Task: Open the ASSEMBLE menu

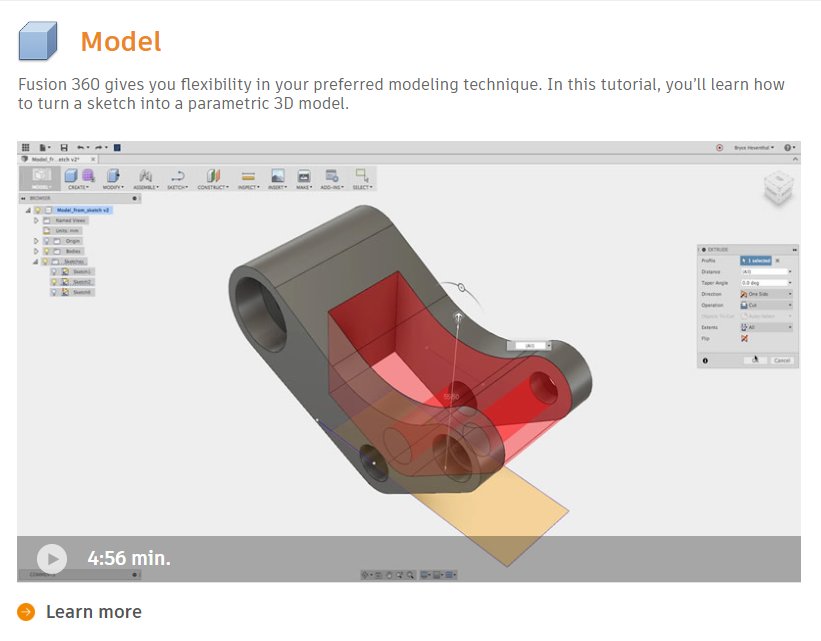Action: 146,187
